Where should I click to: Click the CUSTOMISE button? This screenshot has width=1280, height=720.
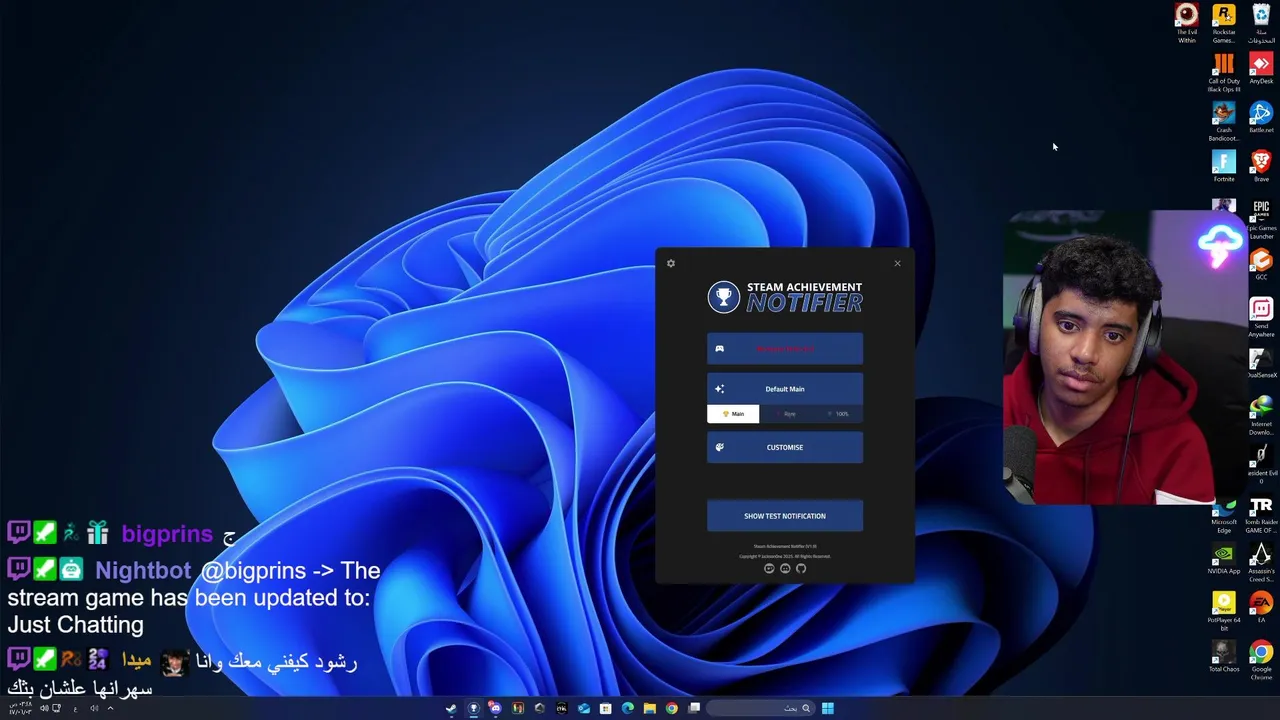click(x=785, y=447)
